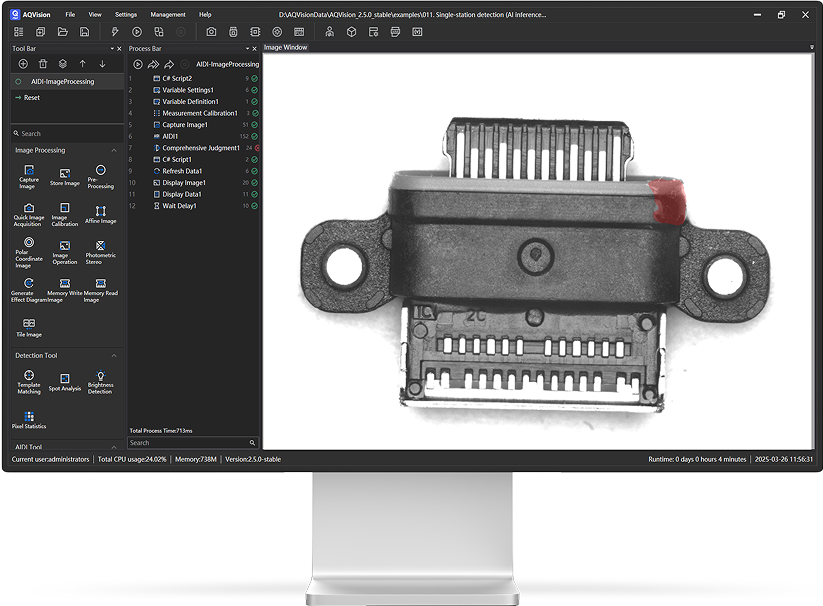
Task: Click the camera icon in the main toolbar
Action: (x=211, y=32)
